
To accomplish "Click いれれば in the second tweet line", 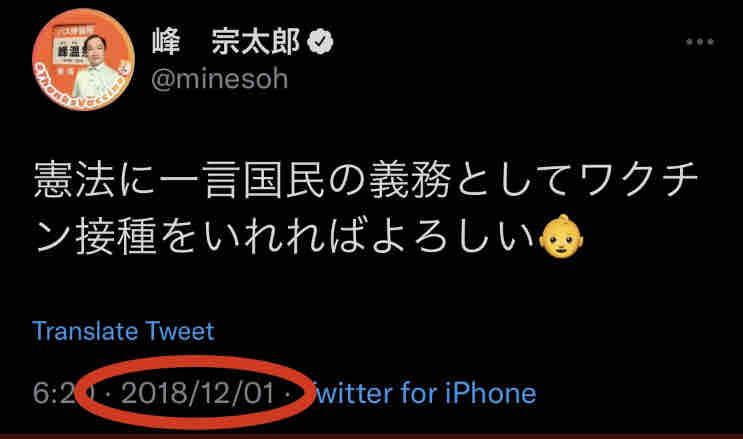I will [x=285, y=236].
